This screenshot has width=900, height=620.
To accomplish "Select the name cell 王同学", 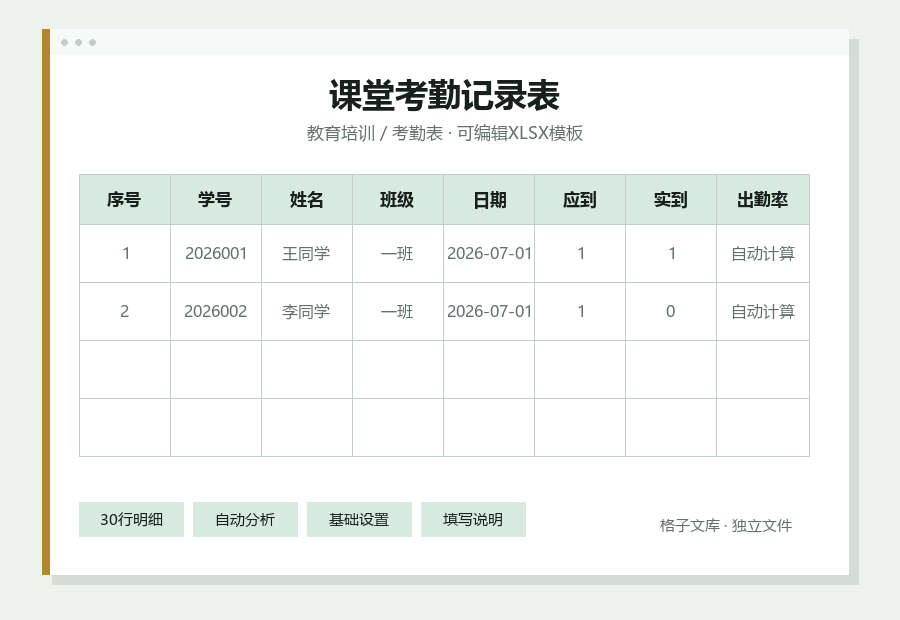I will tap(307, 254).
